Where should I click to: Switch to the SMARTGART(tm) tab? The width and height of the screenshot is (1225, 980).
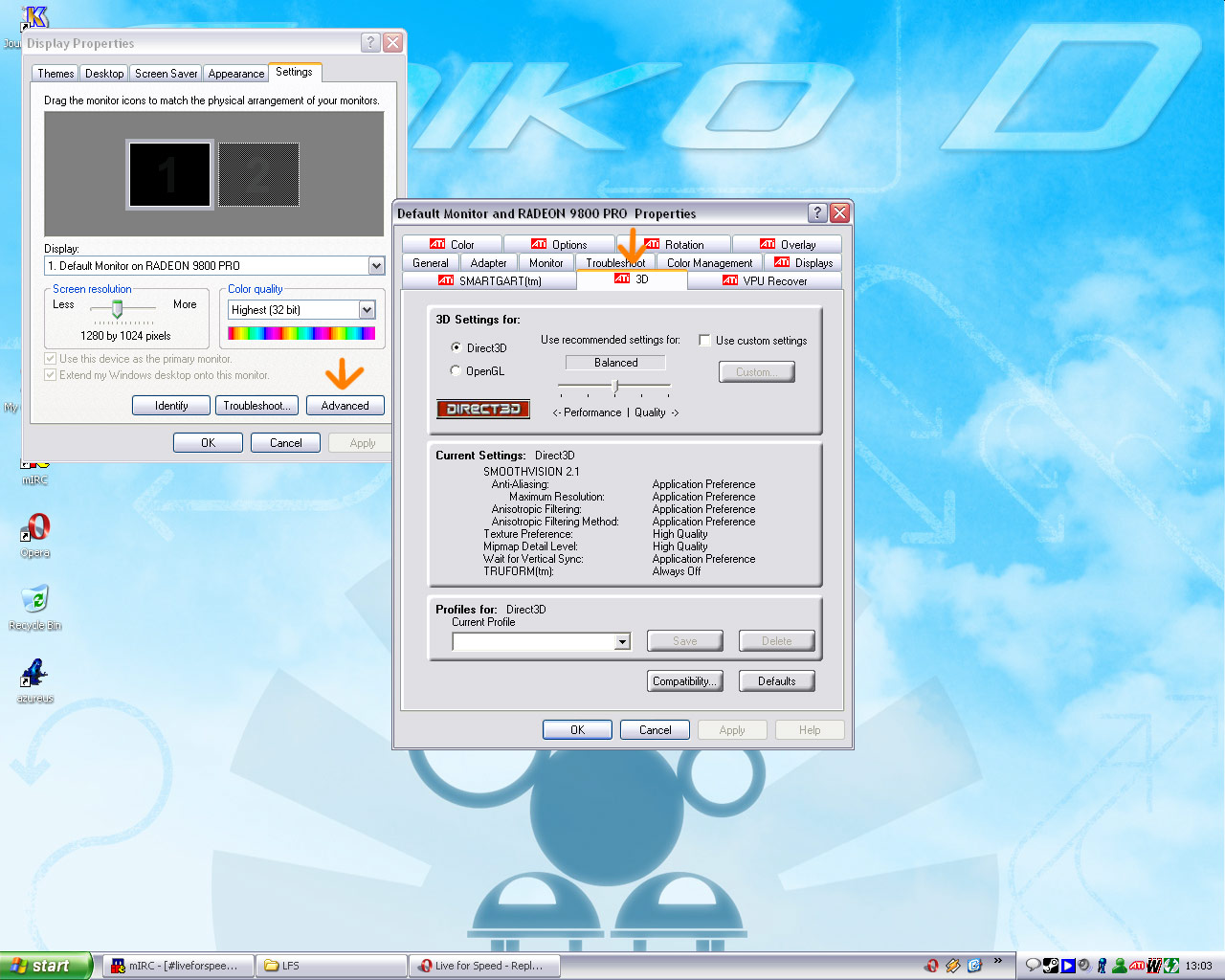pos(489,280)
